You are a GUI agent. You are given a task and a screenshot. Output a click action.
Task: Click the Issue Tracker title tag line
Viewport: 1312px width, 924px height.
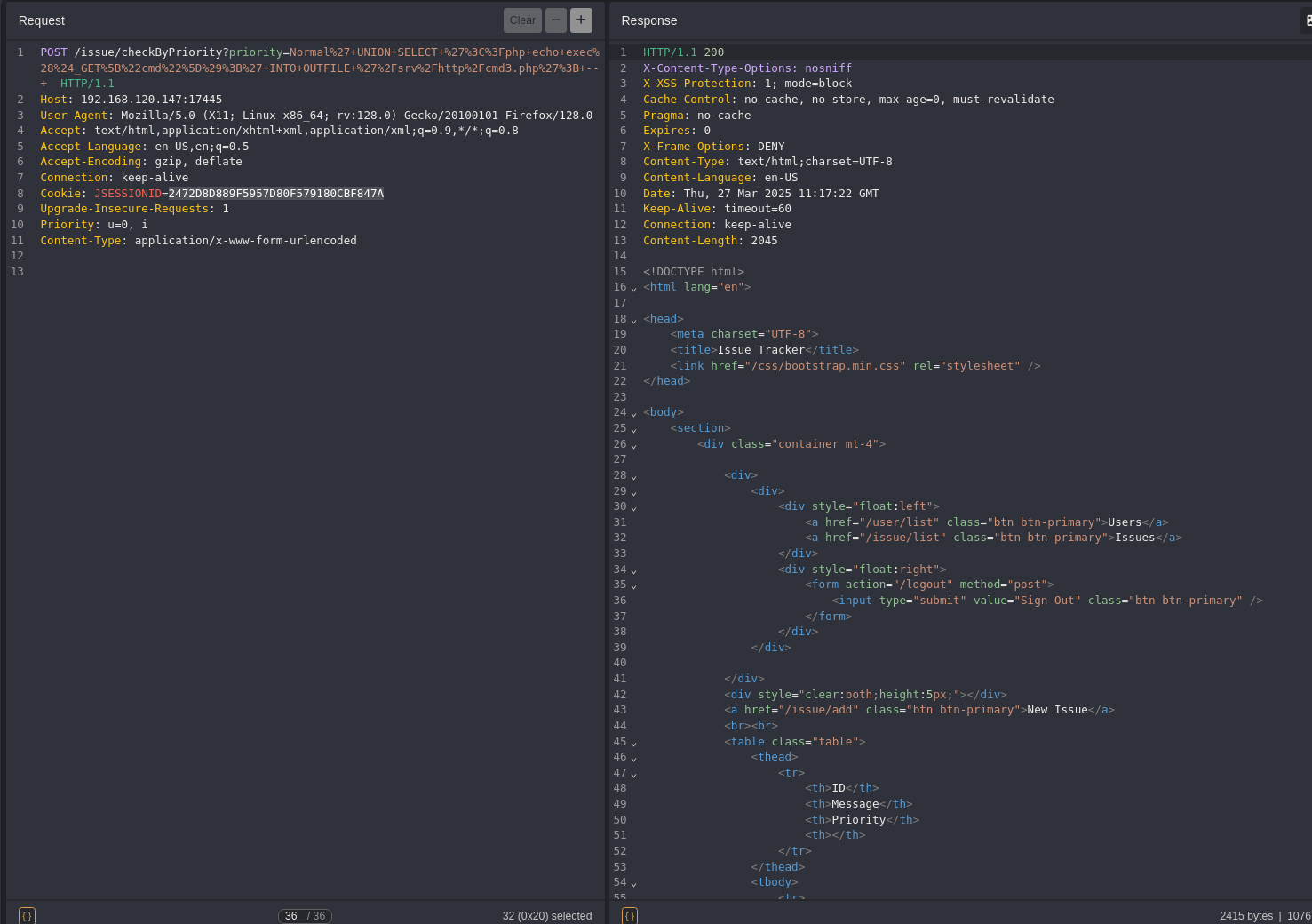tap(765, 350)
